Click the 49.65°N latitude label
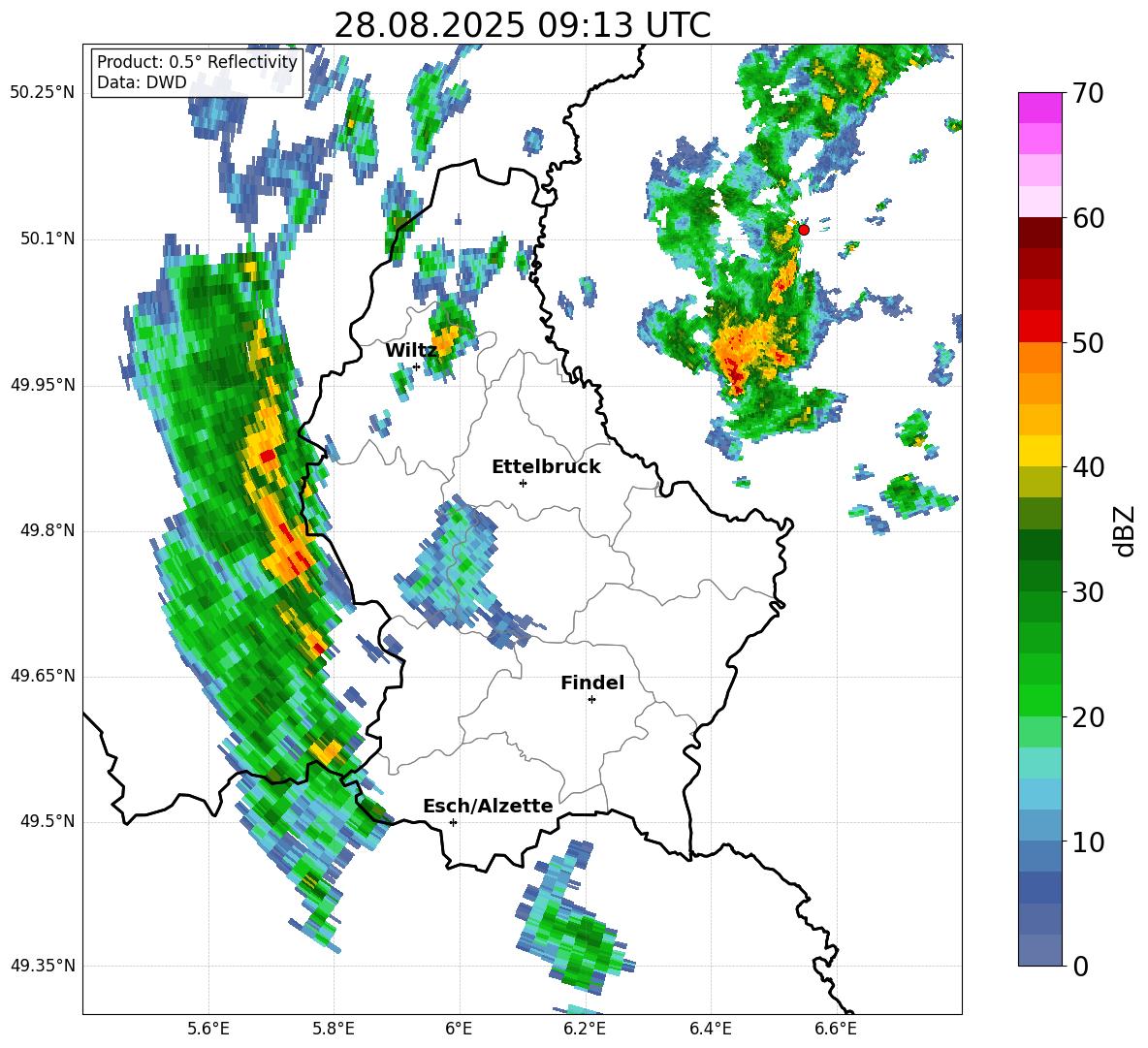This screenshot has height=1048, width=1148. pyautogui.click(x=43, y=676)
